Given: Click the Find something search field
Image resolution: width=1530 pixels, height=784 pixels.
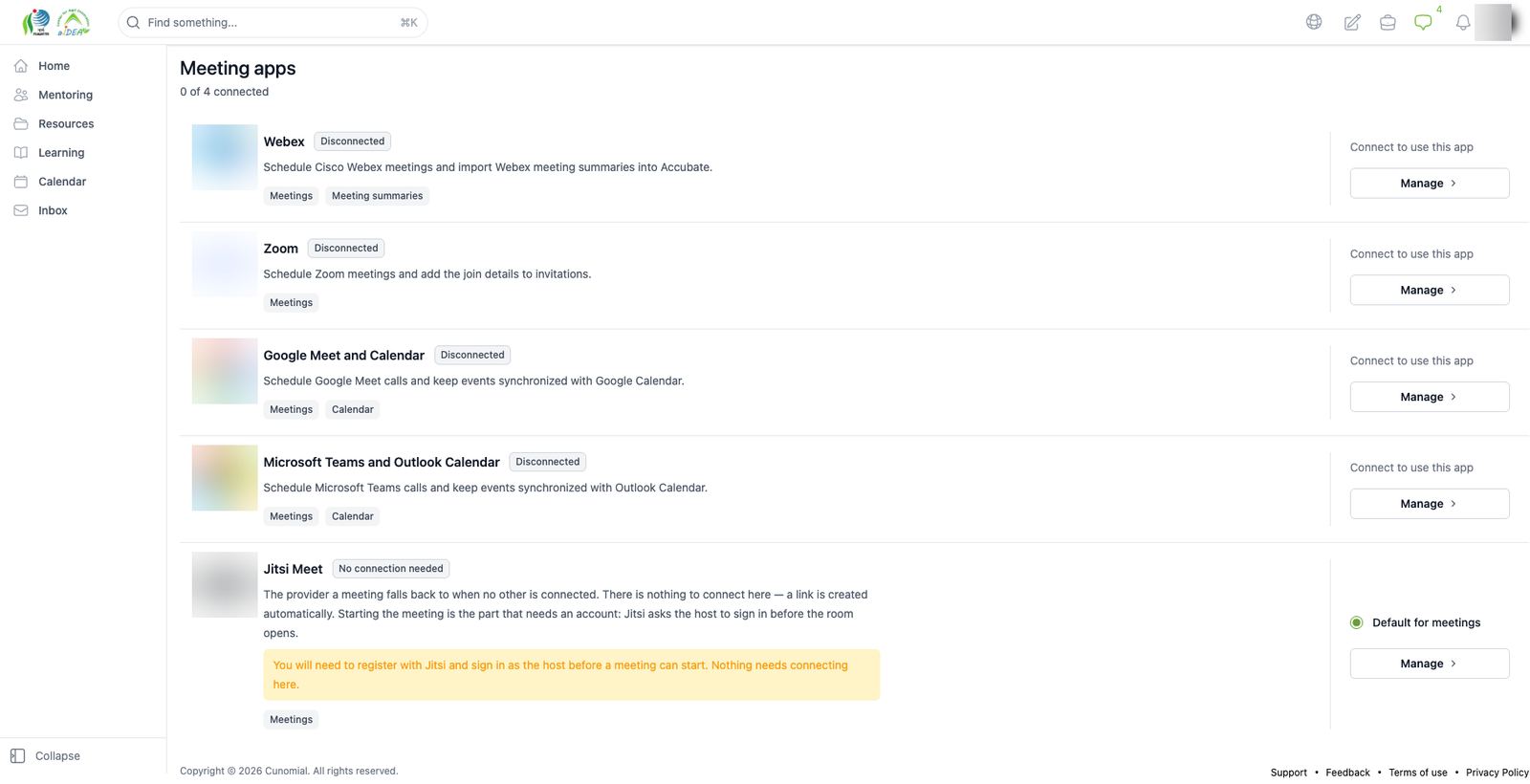Looking at the screenshot, I should (273, 22).
